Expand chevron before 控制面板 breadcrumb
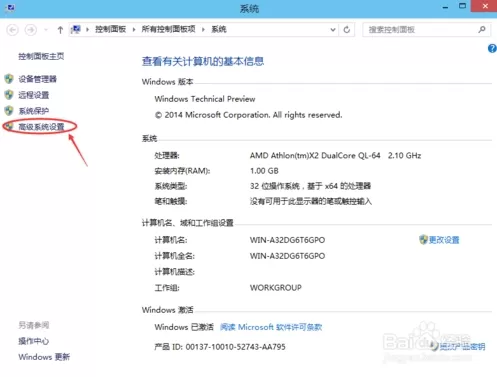Image resolution: width=497 pixels, height=377 pixels. coord(87,30)
